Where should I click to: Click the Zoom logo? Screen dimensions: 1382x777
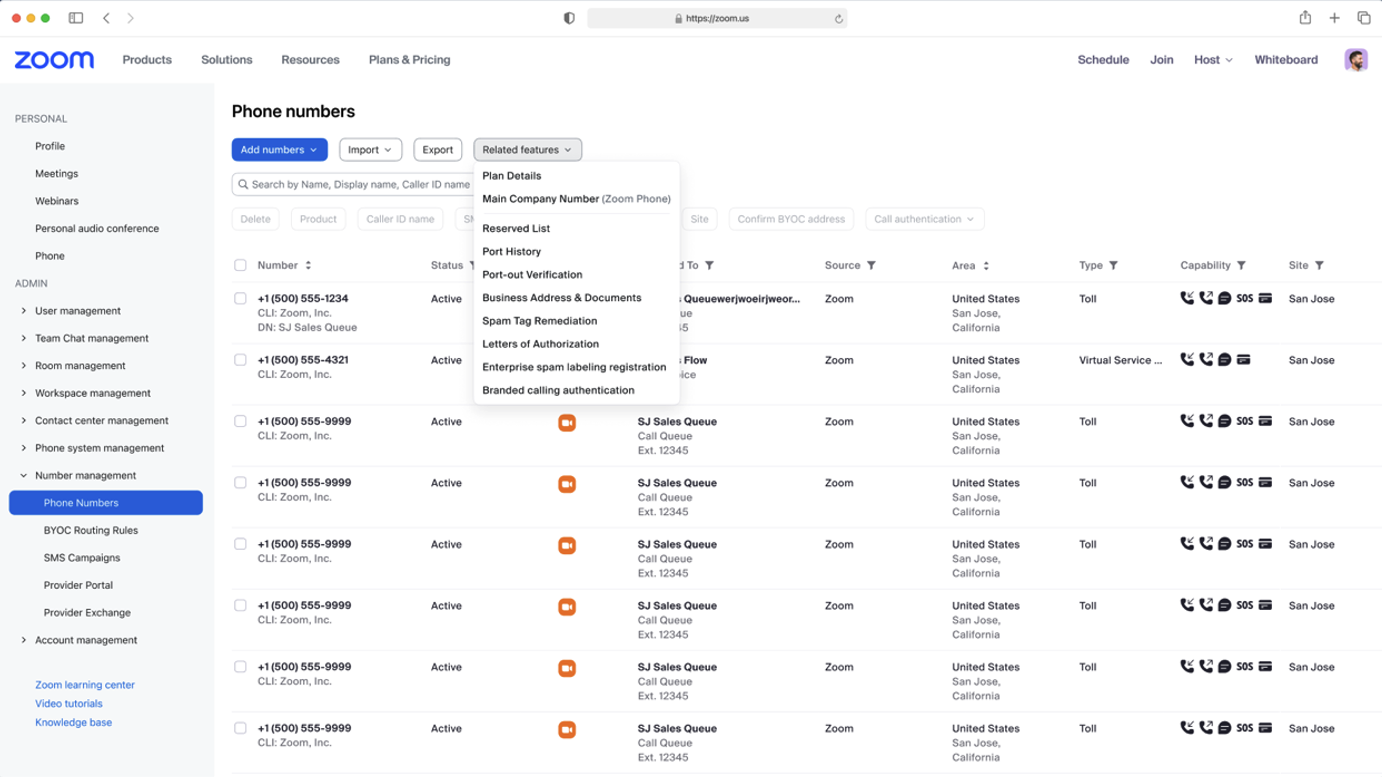tap(54, 60)
